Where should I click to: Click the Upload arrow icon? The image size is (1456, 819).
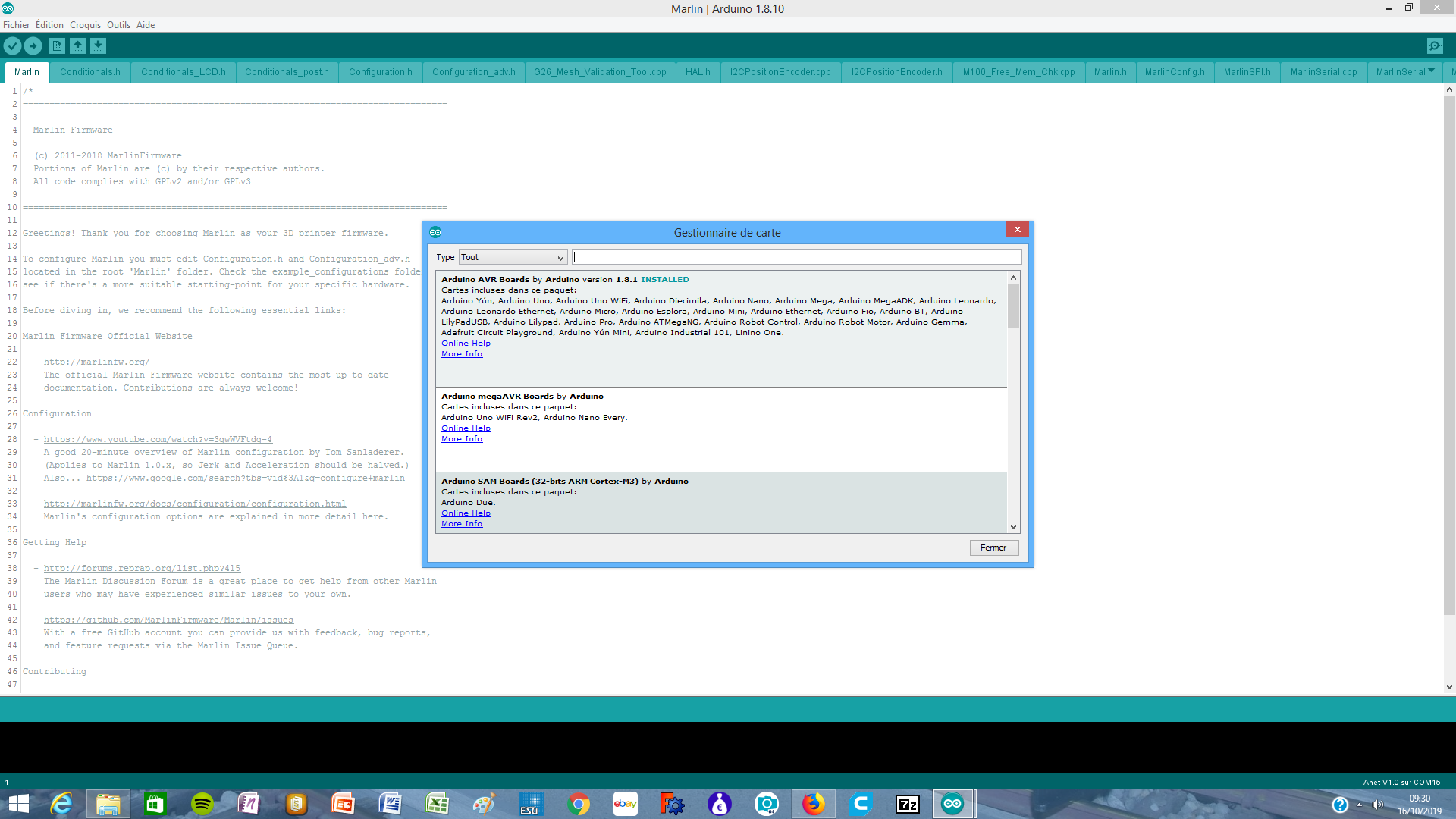tap(33, 46)
